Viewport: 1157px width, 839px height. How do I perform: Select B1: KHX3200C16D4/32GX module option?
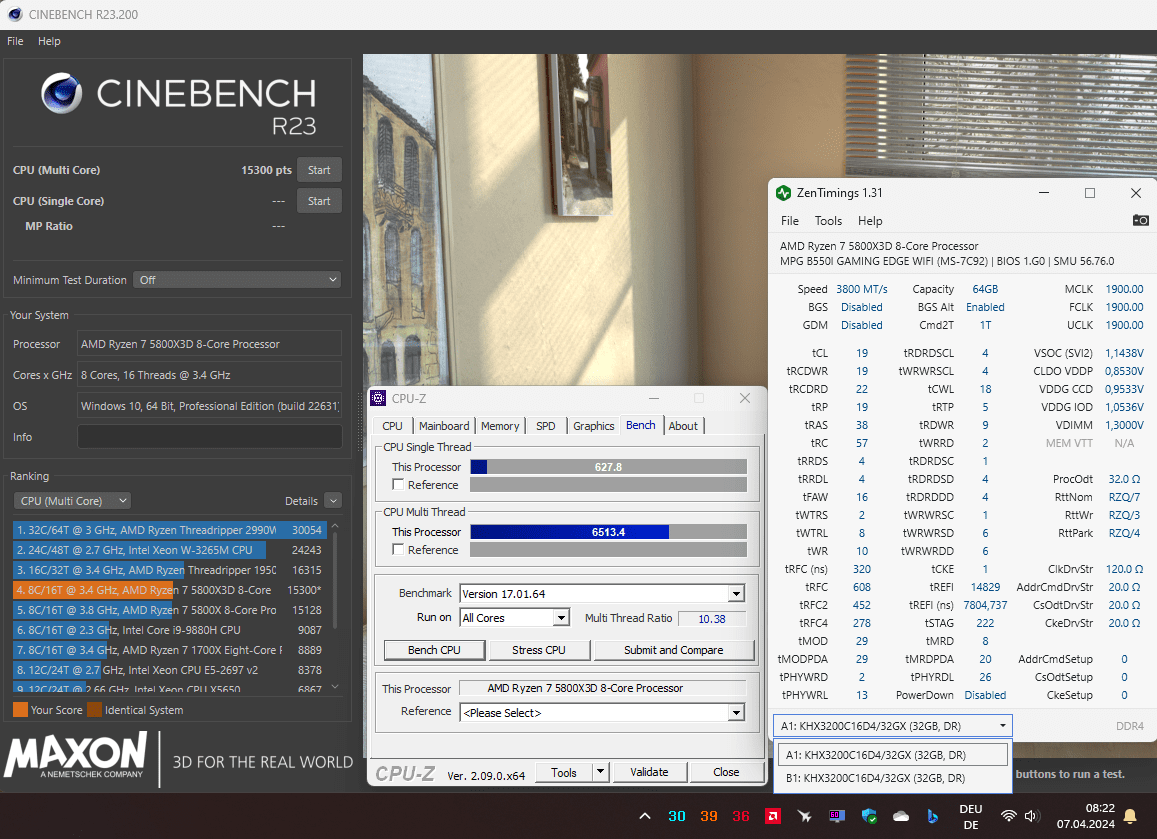(892, 778)
